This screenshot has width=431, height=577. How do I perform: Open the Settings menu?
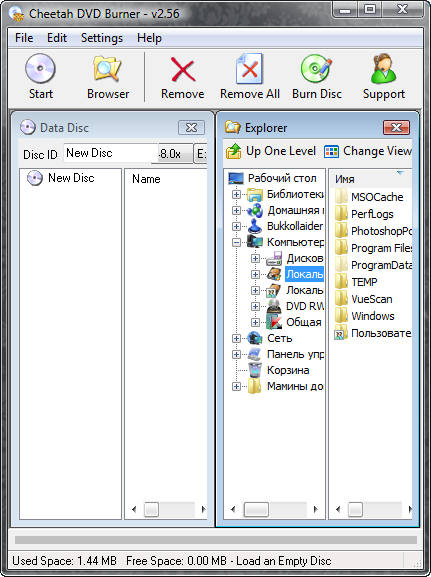tap(102, 38)
